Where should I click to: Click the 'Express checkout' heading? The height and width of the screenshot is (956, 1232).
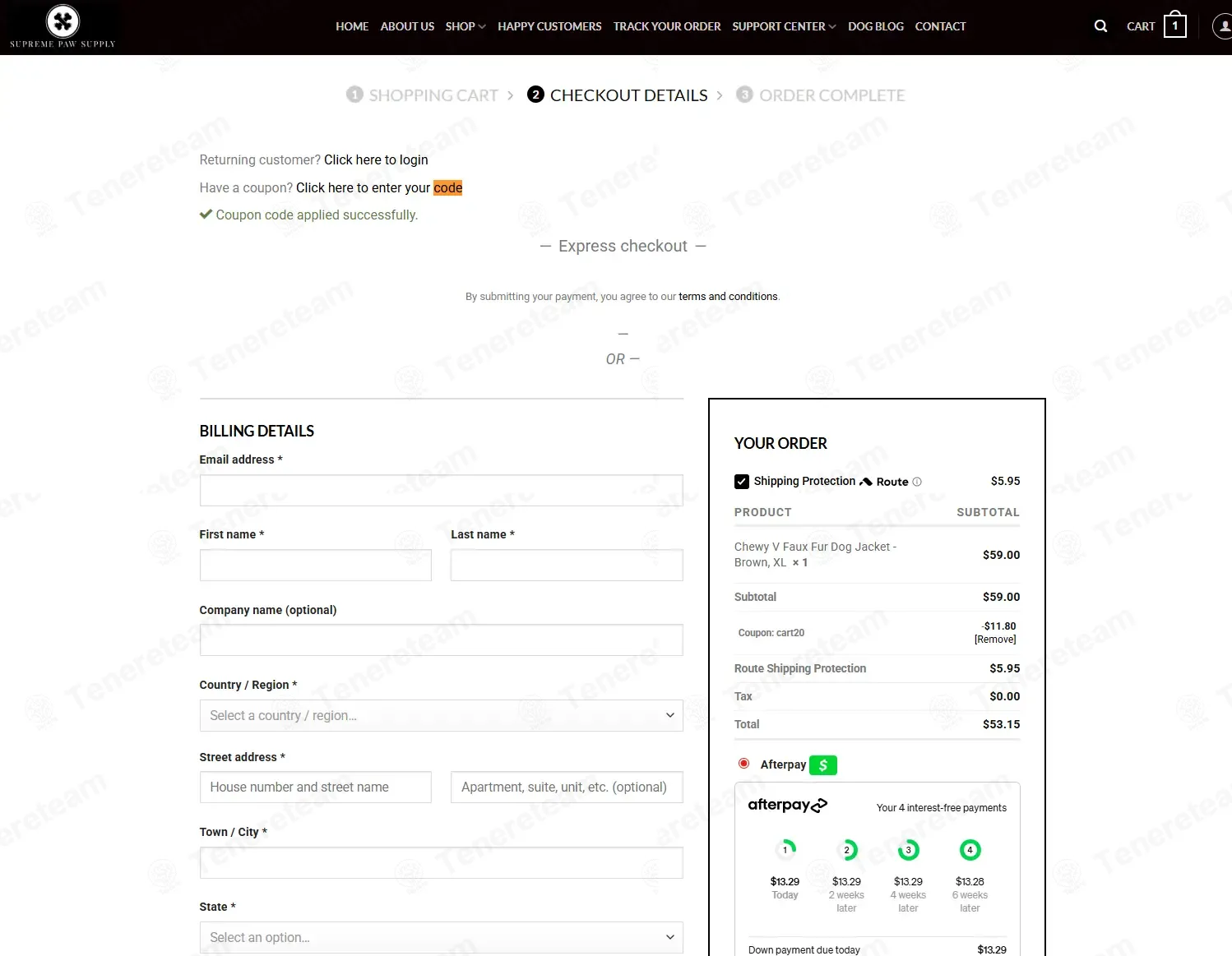coord(623,246)
